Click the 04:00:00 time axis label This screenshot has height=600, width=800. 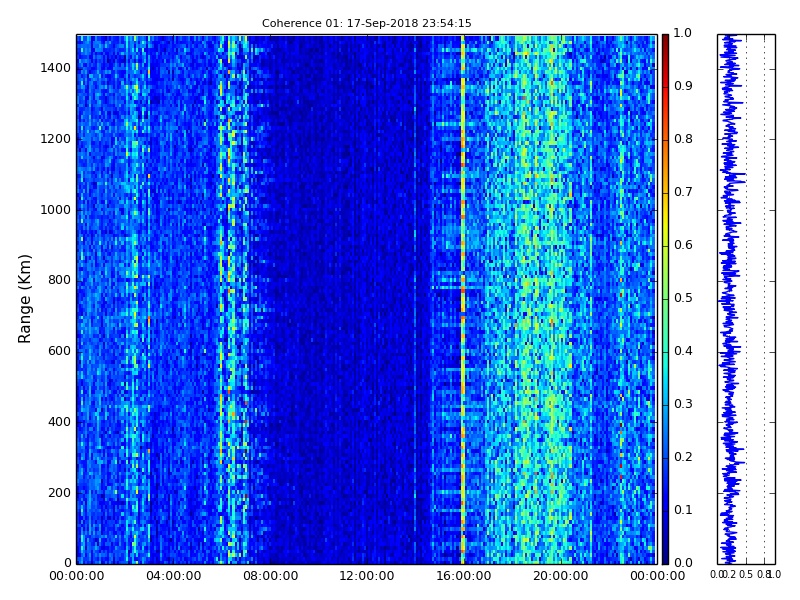click(x=173, y=576)
